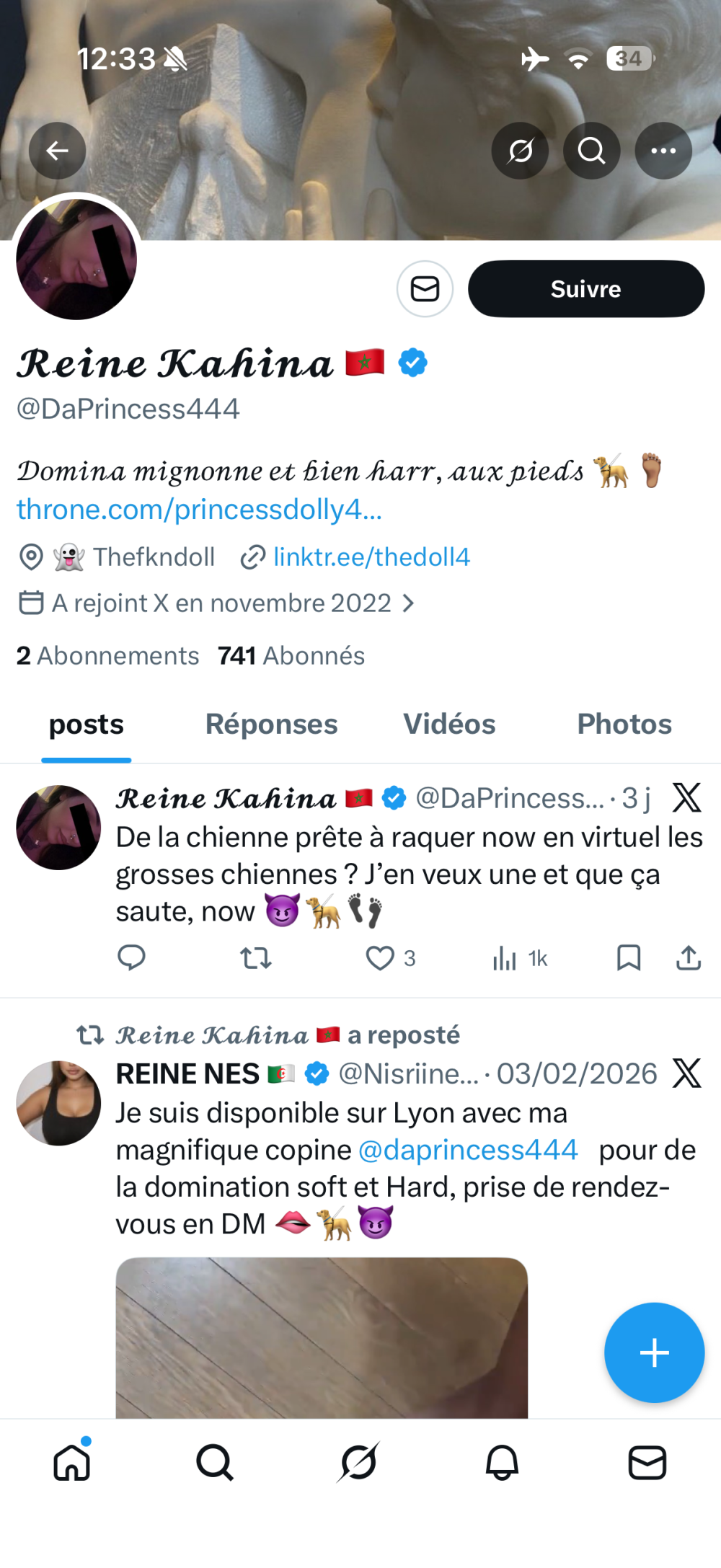This screenshot has width=721, height=1568.
Task: Tap the back arrow button
Action: click(58, 151)
